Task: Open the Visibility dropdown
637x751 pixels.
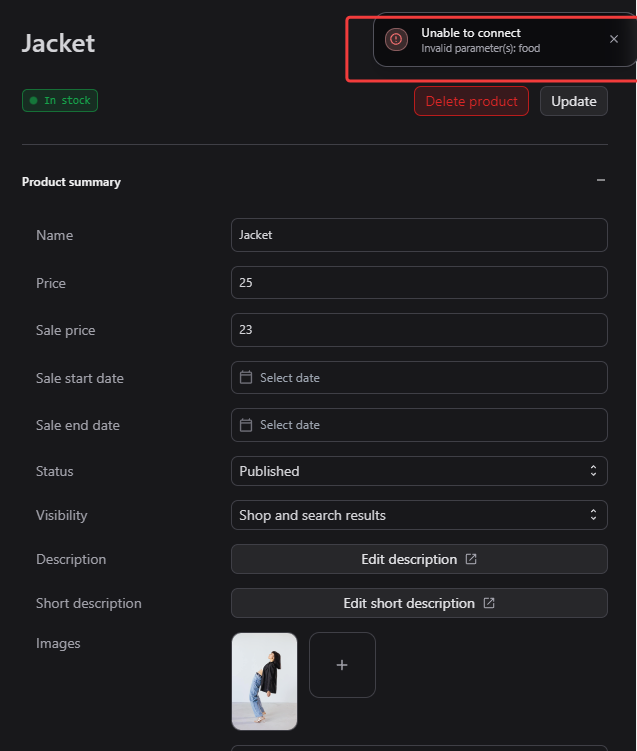Action: coord(419,515)
